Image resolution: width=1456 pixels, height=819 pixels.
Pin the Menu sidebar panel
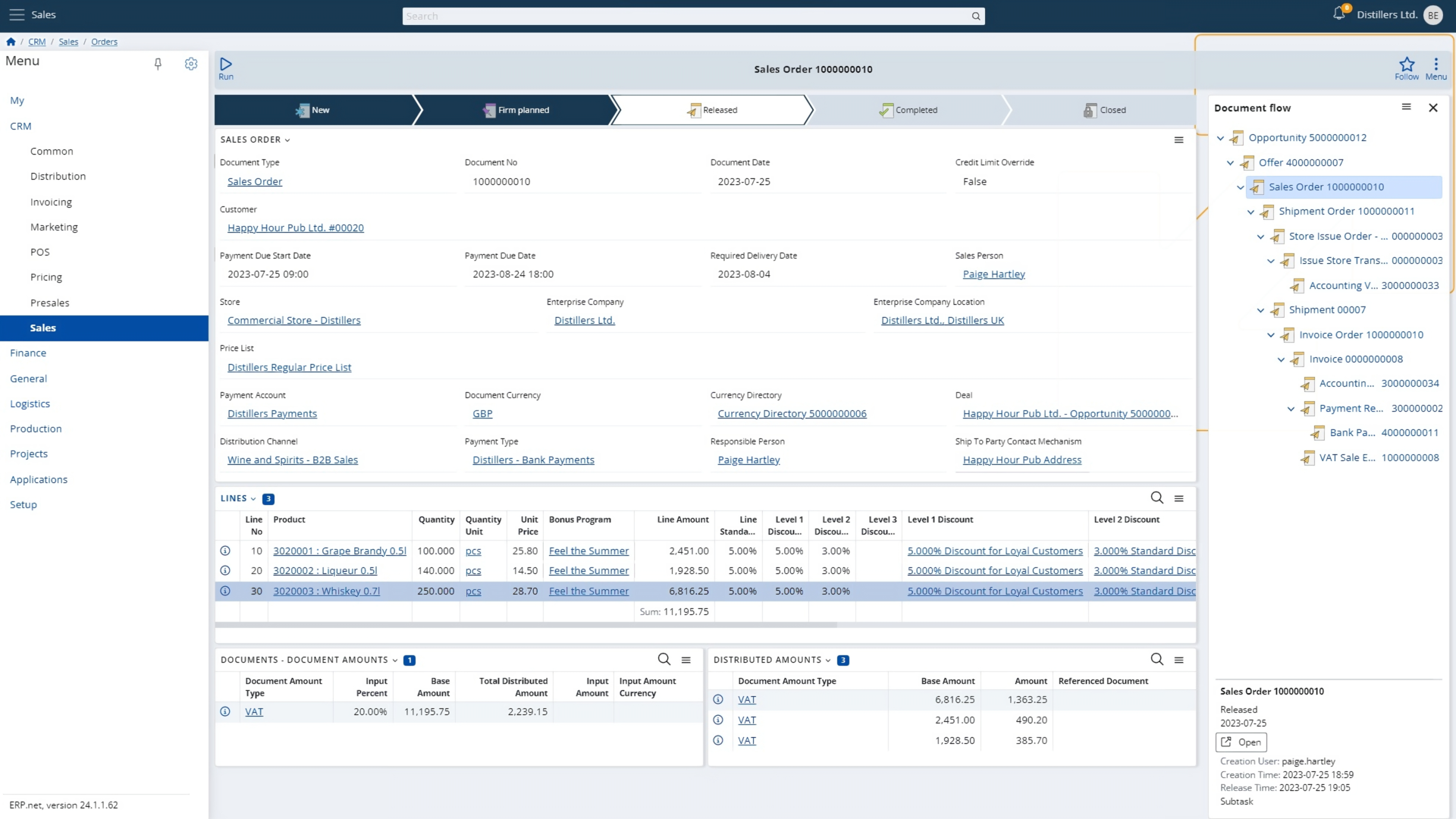click(158, 64)
